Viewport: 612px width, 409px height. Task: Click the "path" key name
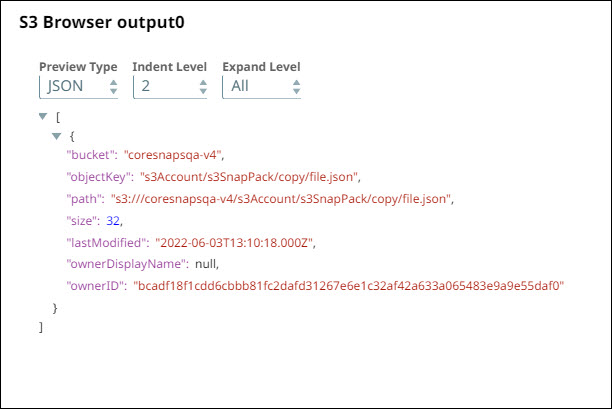[x=84, y=199]
